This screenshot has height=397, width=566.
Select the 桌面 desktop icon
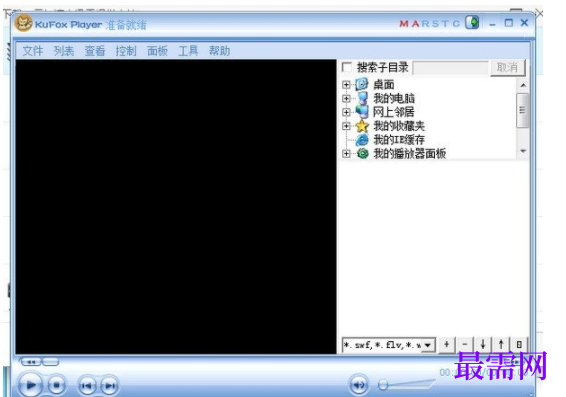click(362, 84)
